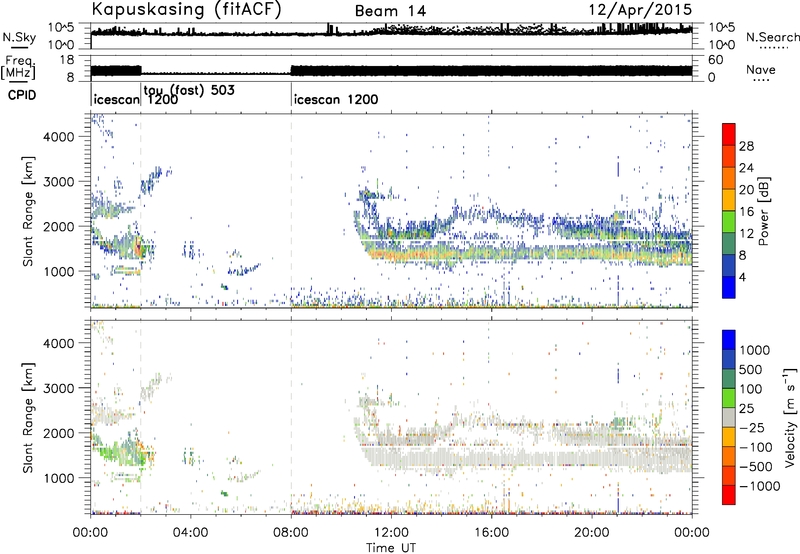Click the 'Power [dB]' colorbar title
The height and width of the screenshot is (554, 800).
(763, 211)
